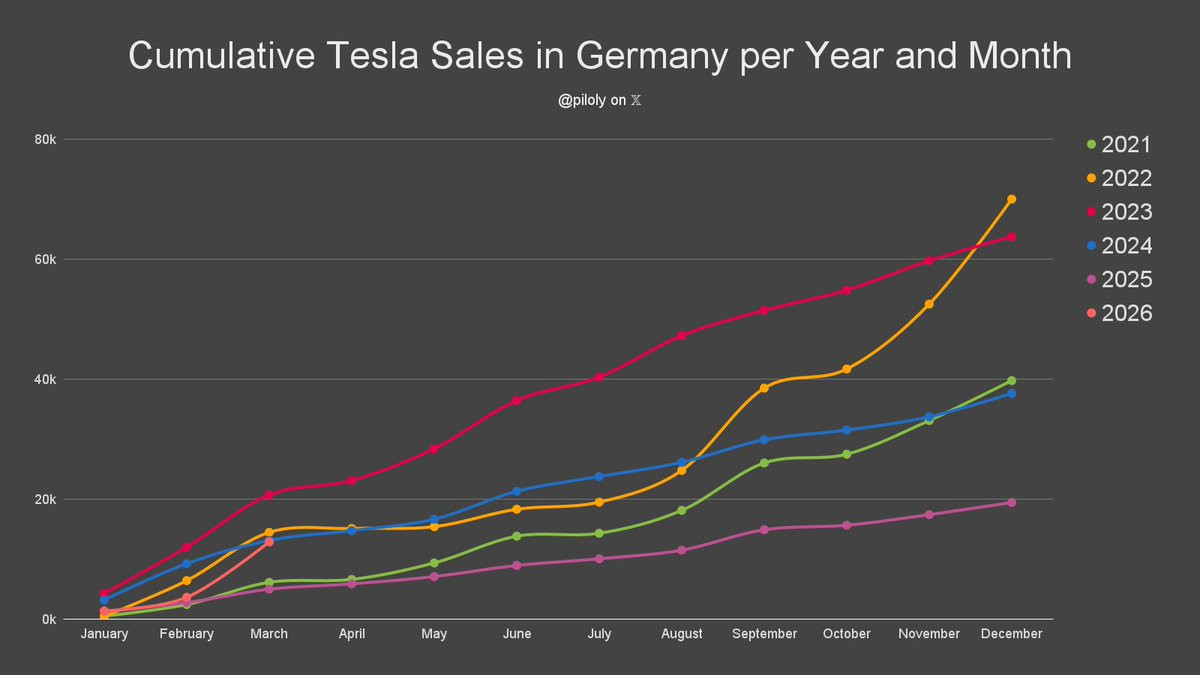Select the 2026 legend entry
This screenshot has height=675, width=1200.
click(1119, 314)
